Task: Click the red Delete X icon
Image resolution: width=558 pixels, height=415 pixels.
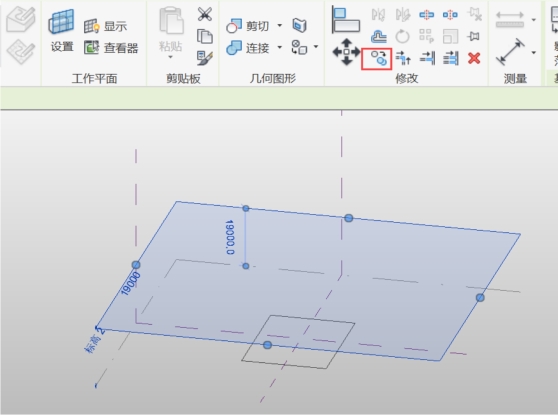Action: click(474, 58)
